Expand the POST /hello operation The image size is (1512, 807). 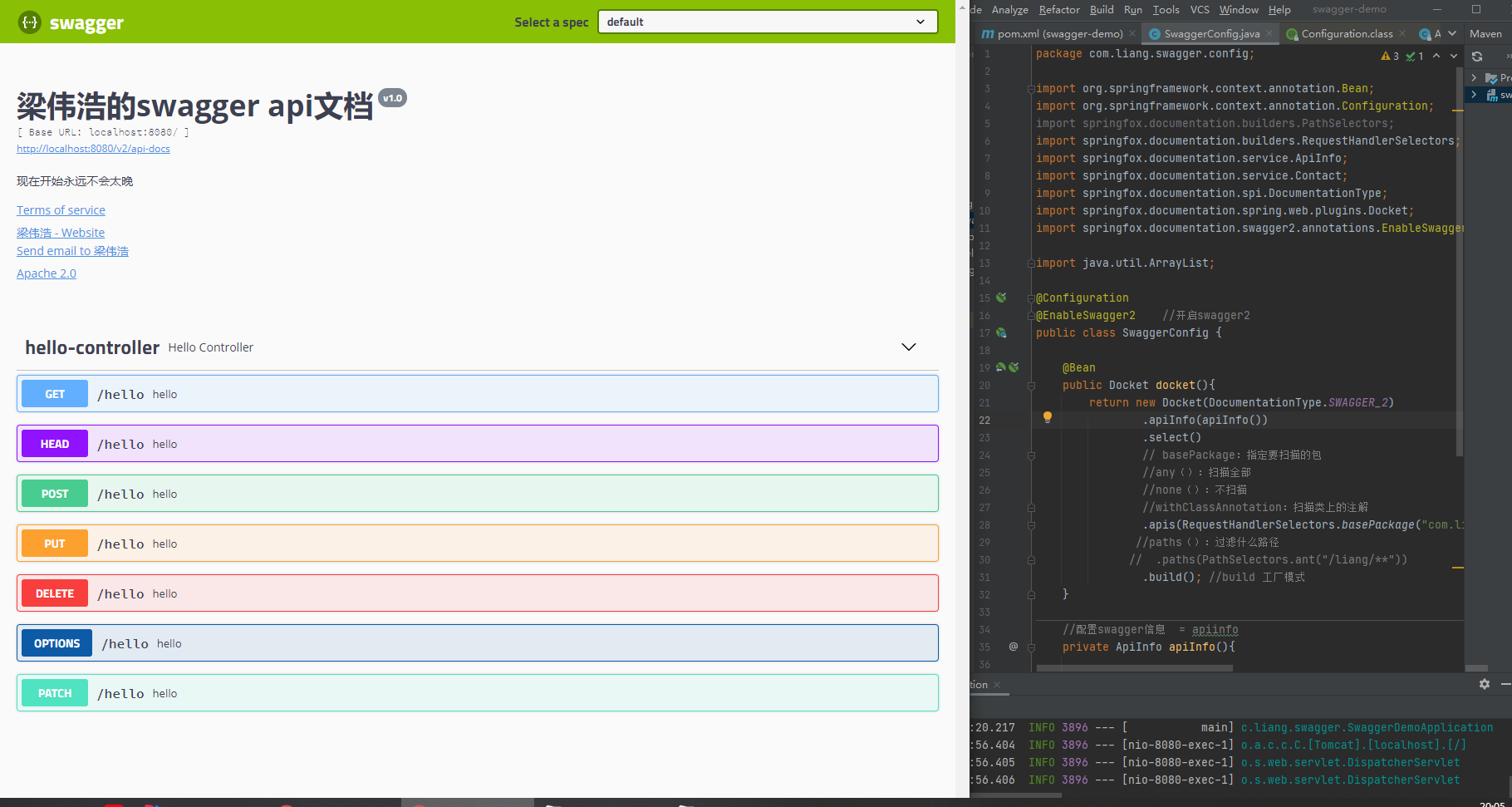tap(478, 494)
